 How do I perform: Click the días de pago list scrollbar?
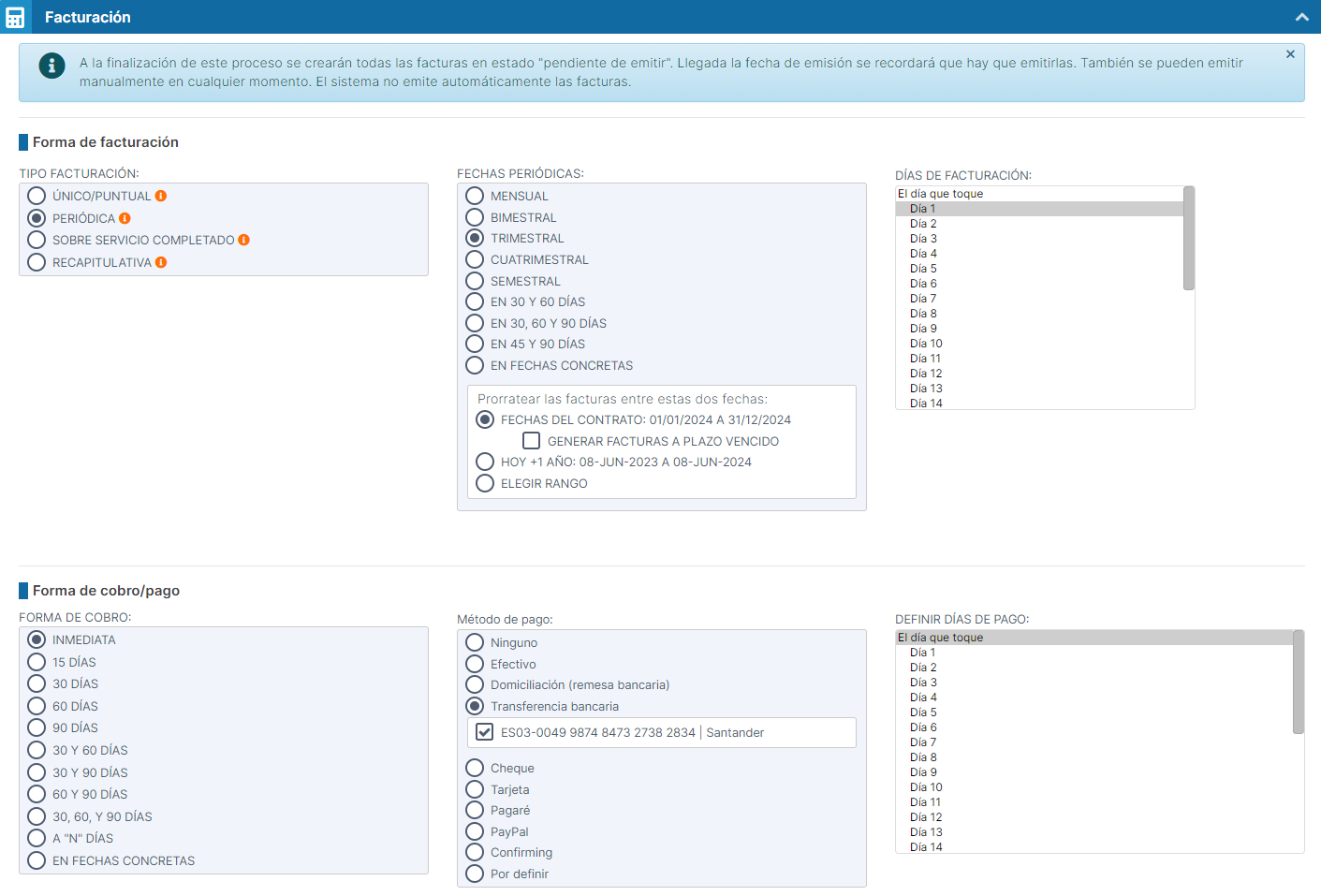click(x=1298, y=683)
